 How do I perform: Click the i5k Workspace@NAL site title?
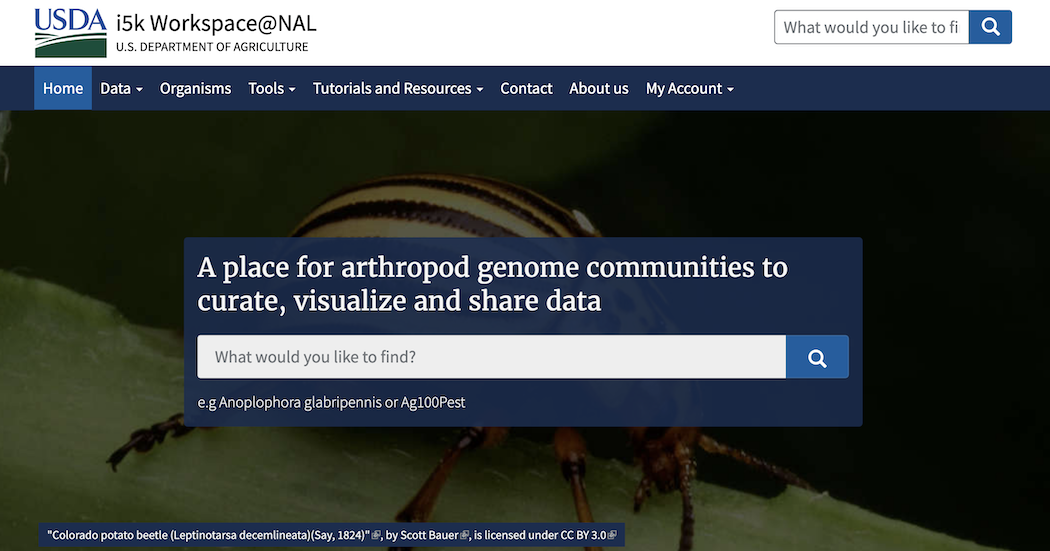216,23
